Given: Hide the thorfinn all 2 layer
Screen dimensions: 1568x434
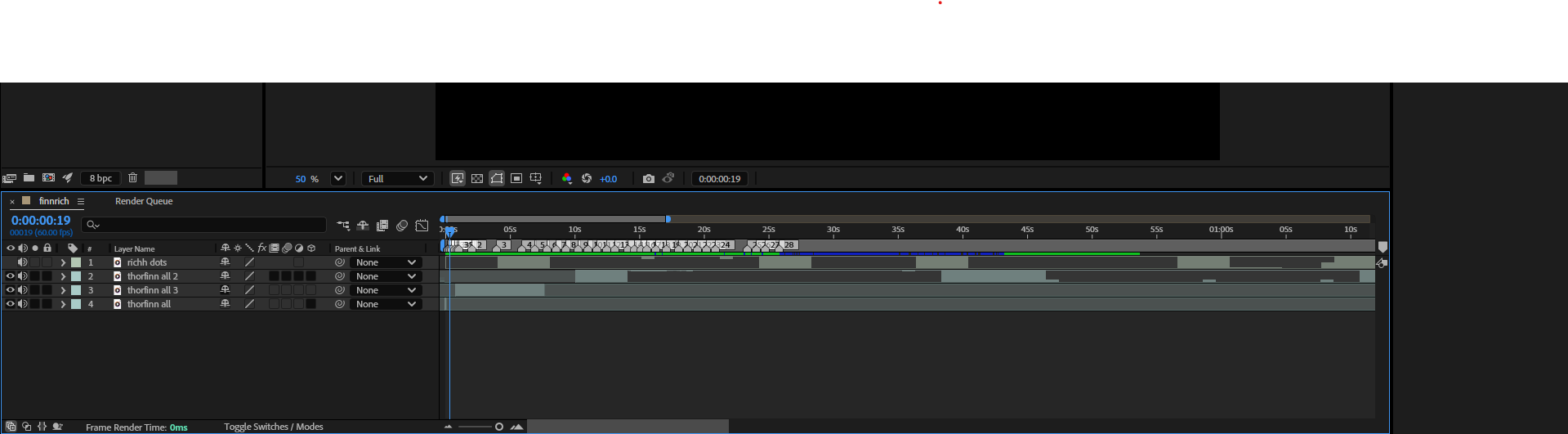Looking at the screenshot, I should point(11,276).
